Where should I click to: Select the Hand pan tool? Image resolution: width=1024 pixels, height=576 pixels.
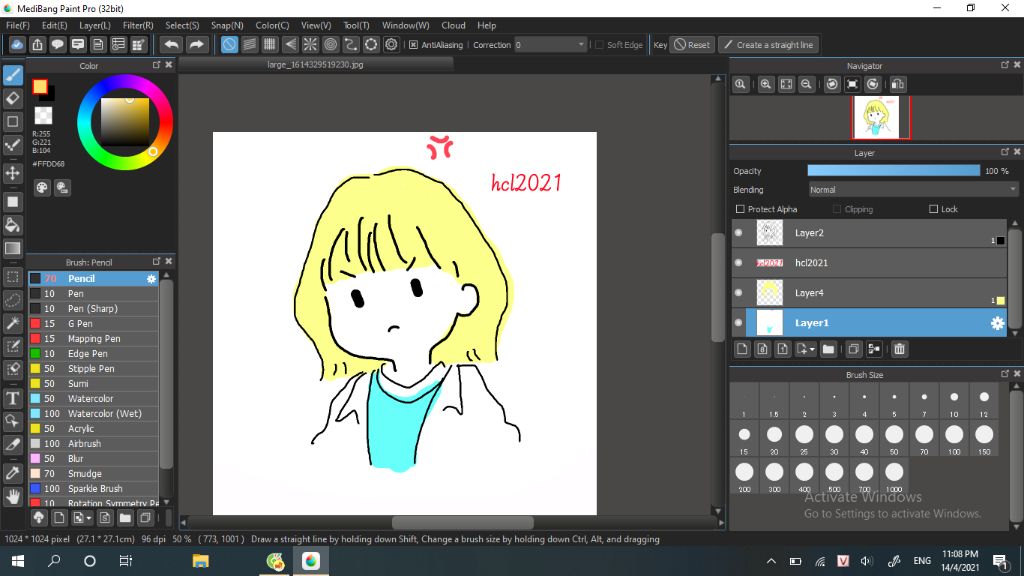[x=12, y=497]
